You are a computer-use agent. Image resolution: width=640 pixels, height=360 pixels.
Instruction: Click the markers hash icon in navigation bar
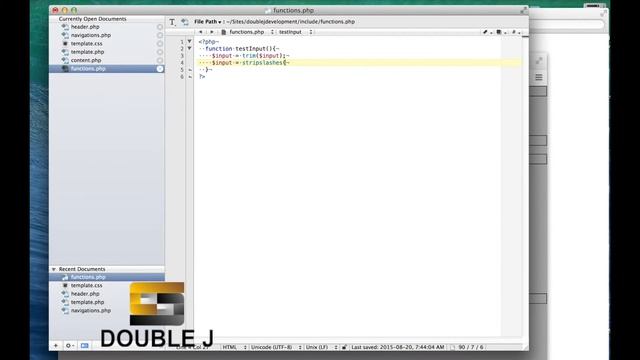click(x=513, y=32)
